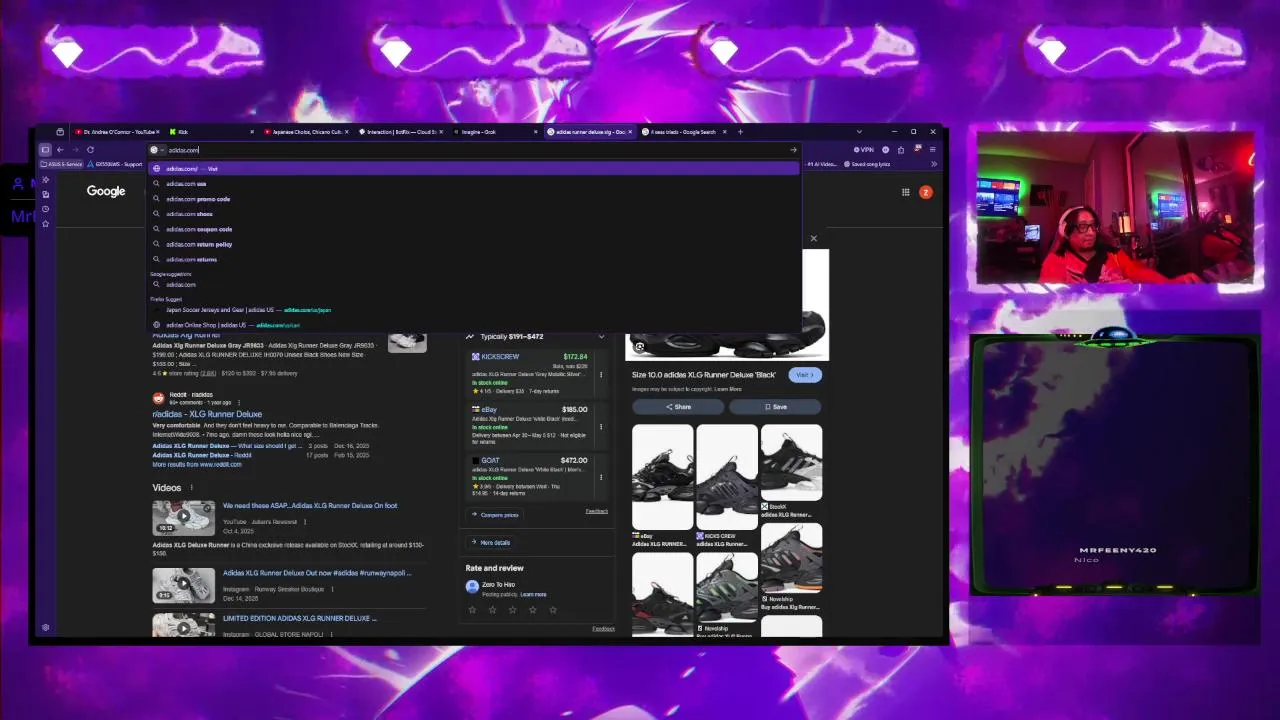Click Compare prices button
The image size is (1280, 720).
pyautogui.click(x=495, y=515)
